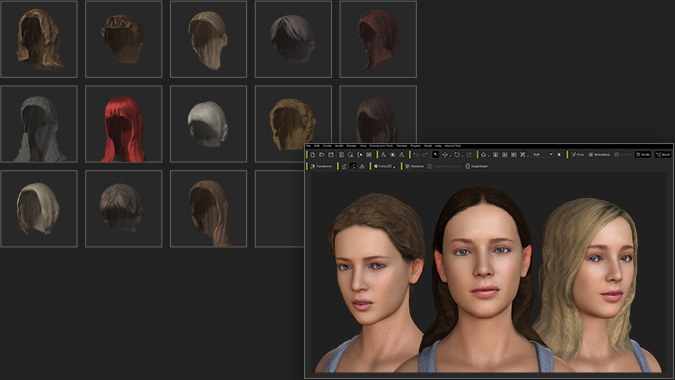This screenshot has width=675, height=380.
Task: Choose the Move object tool
Action: coord(445,154)
